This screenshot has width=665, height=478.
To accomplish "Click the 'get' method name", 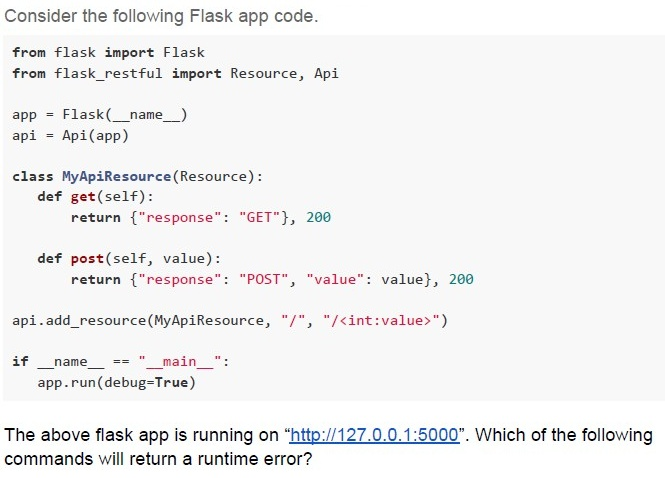I will pyautogui.click(x=83, y=197).
